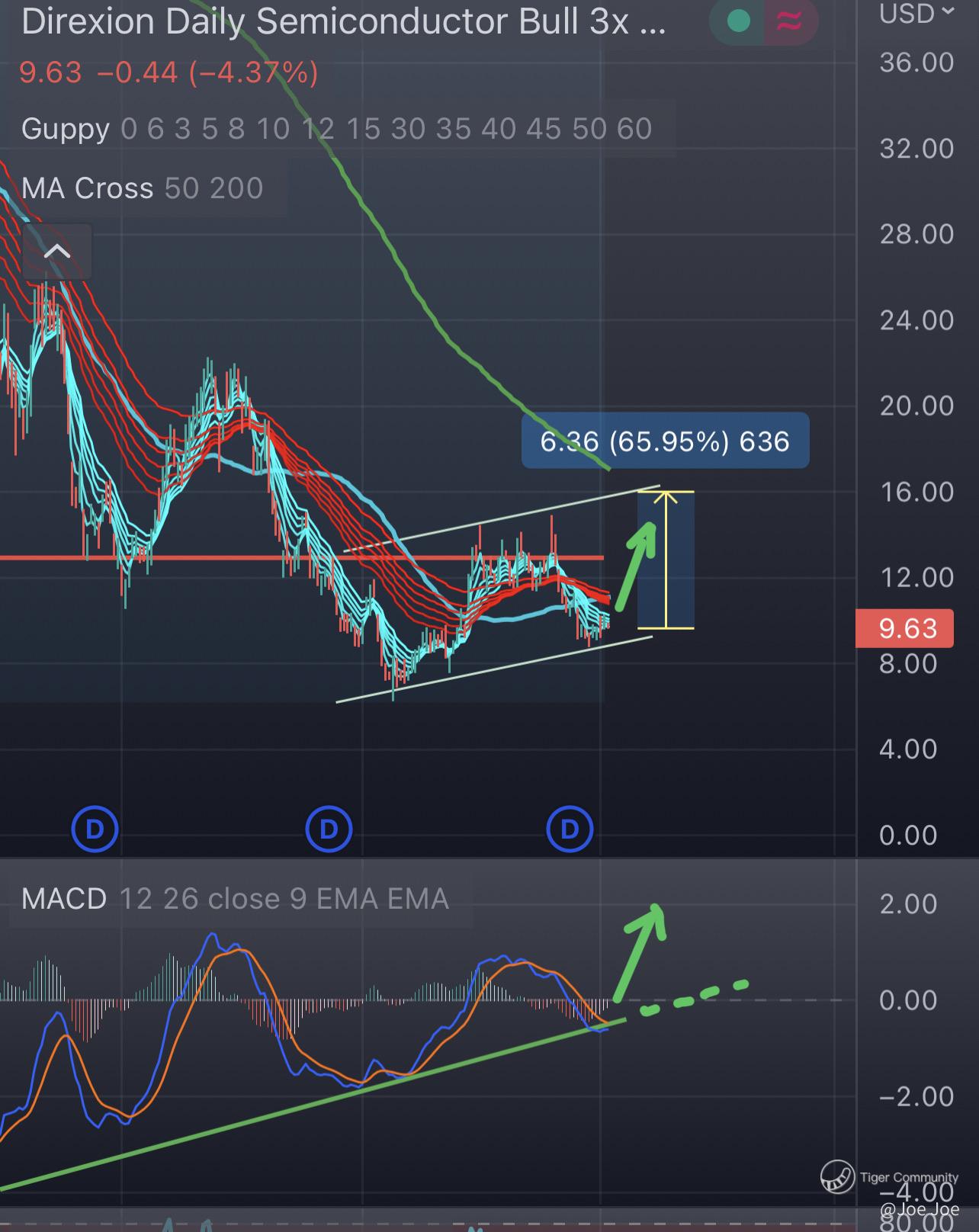Image resolution: width=979 pixels, height=1232 pixels.
Task: Select the Guppy indicator label
Action: 66,129
